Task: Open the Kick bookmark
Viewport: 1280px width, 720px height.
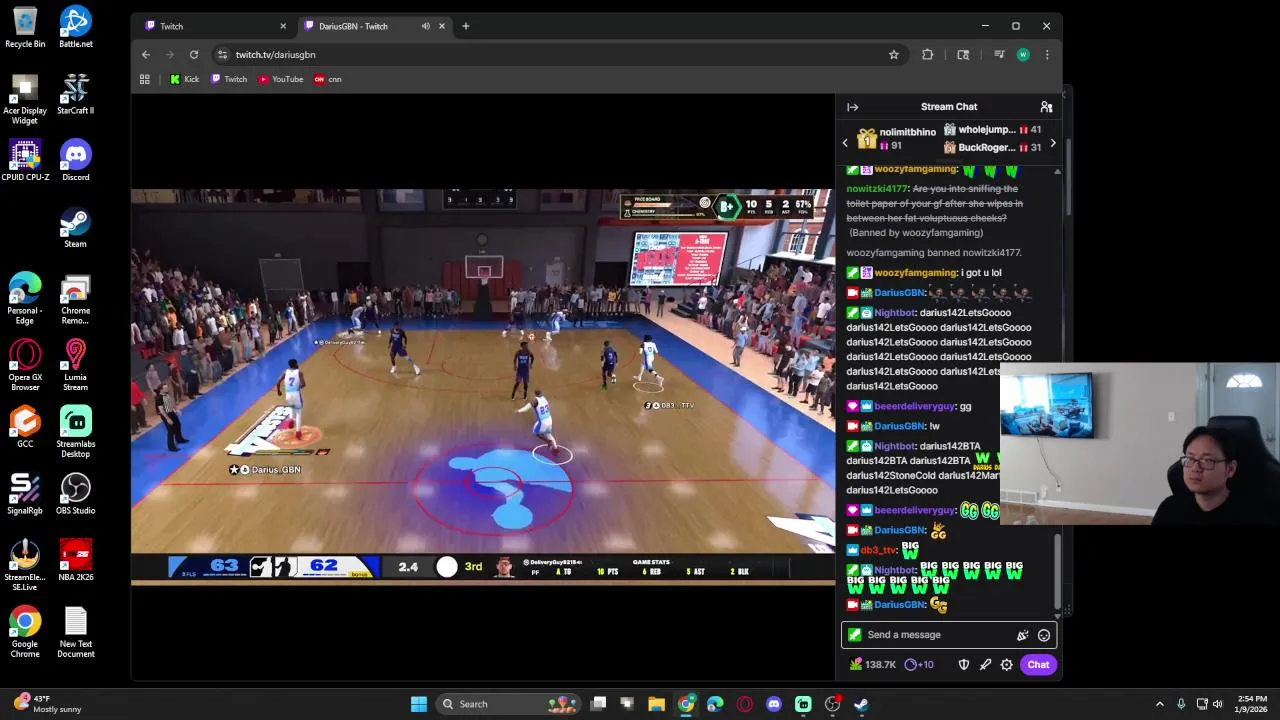Action: (184, 79)
